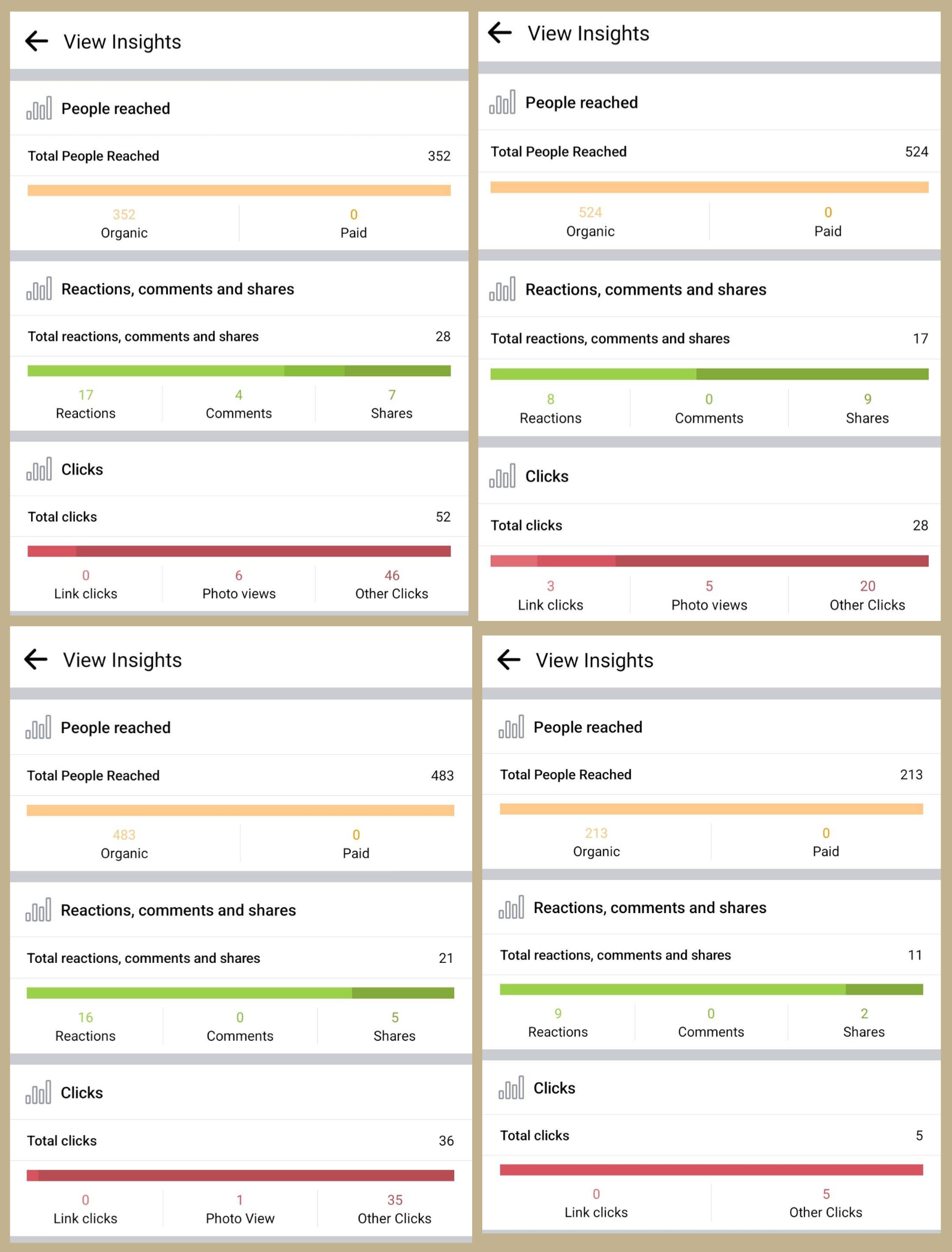Screen dimensions: 952x1252
Task: Select bar-chart icon beside People reached totaling 213
Action: click(x=511, y=727)
